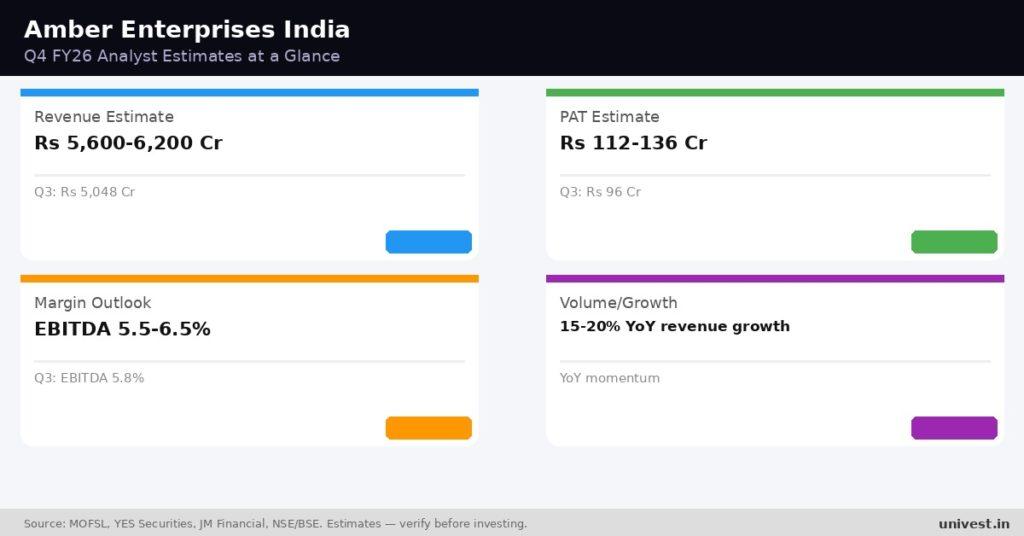Click the EBITDA 5.5-6.5% value
The height and width of the screenshot is (536, 1024).
(x=123, y=329)
